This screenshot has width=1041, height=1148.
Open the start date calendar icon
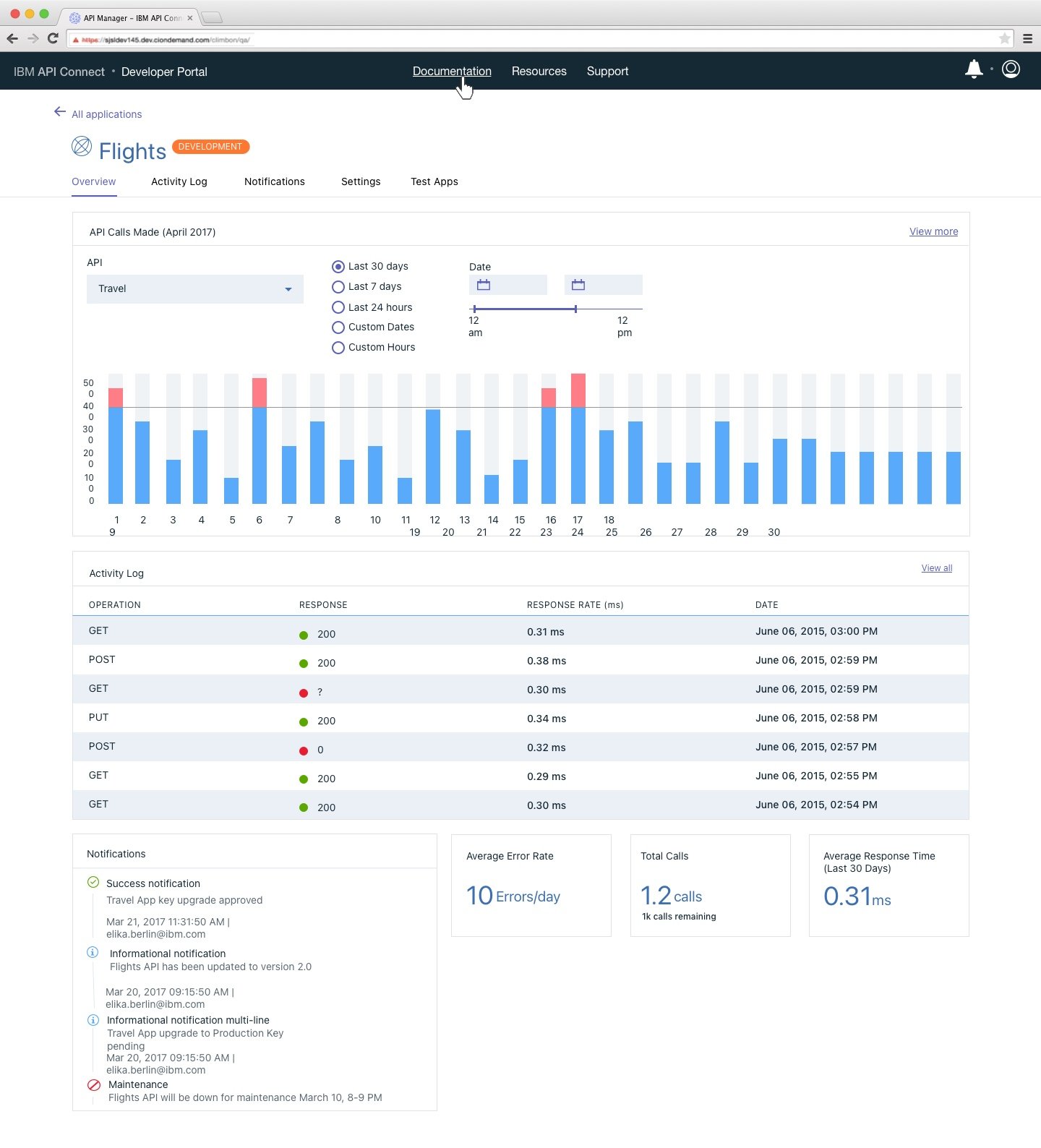pyautogui.click(x=484, y=285)
